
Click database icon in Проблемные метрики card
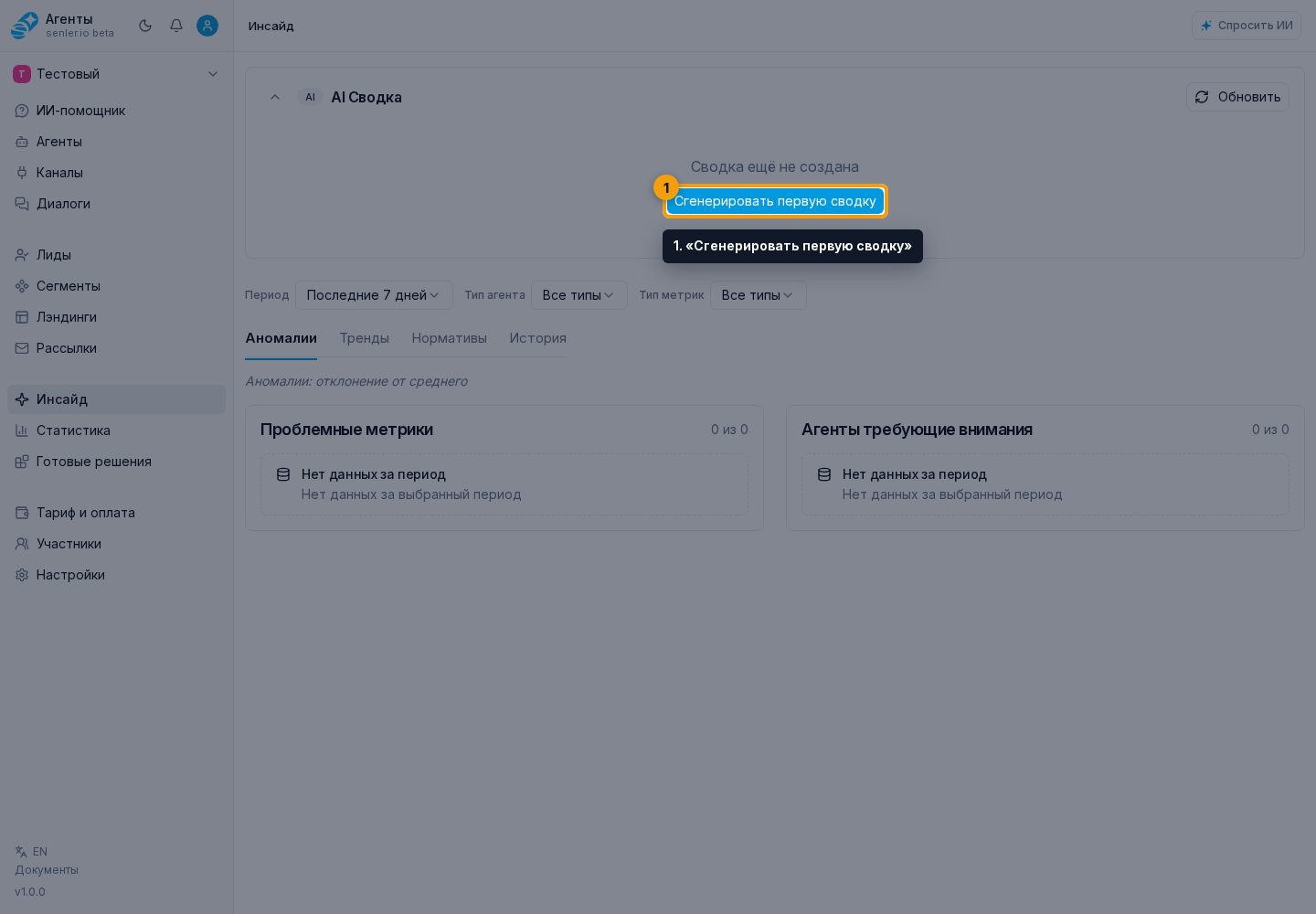[283, 474]
